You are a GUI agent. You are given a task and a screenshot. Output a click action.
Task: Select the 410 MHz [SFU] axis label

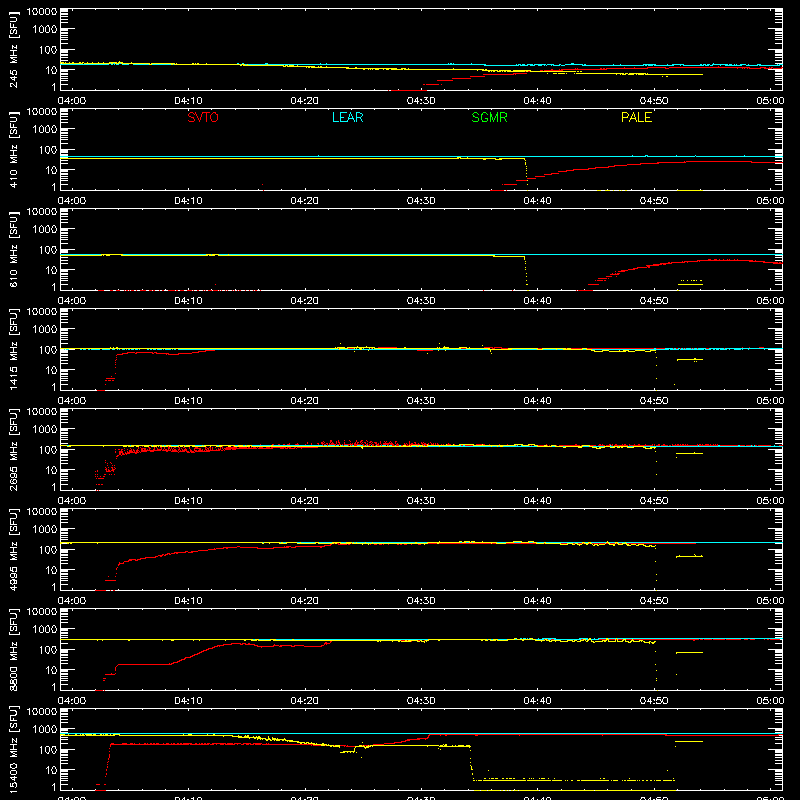13,149
